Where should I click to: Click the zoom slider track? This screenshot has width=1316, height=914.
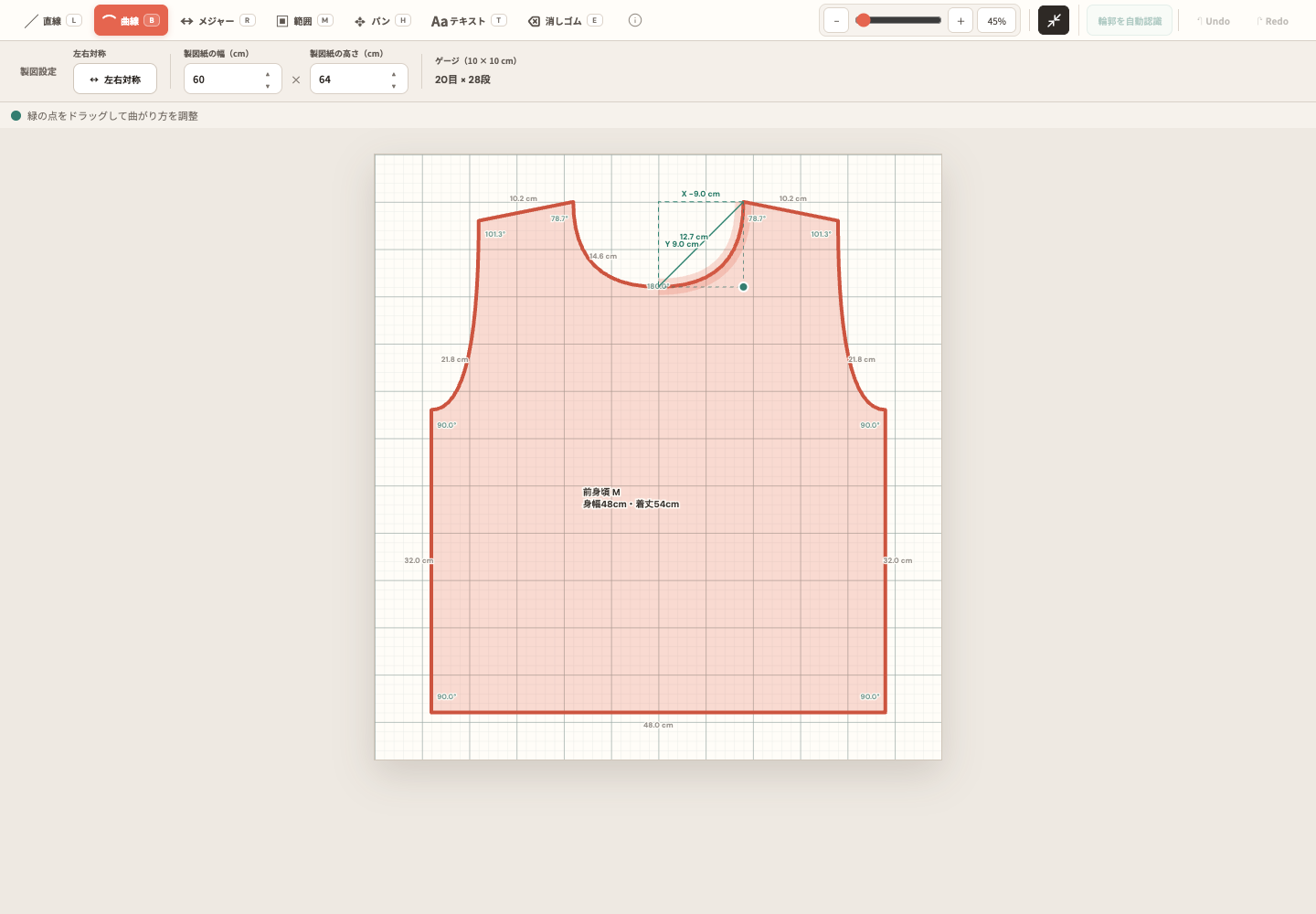click(898, 20)
